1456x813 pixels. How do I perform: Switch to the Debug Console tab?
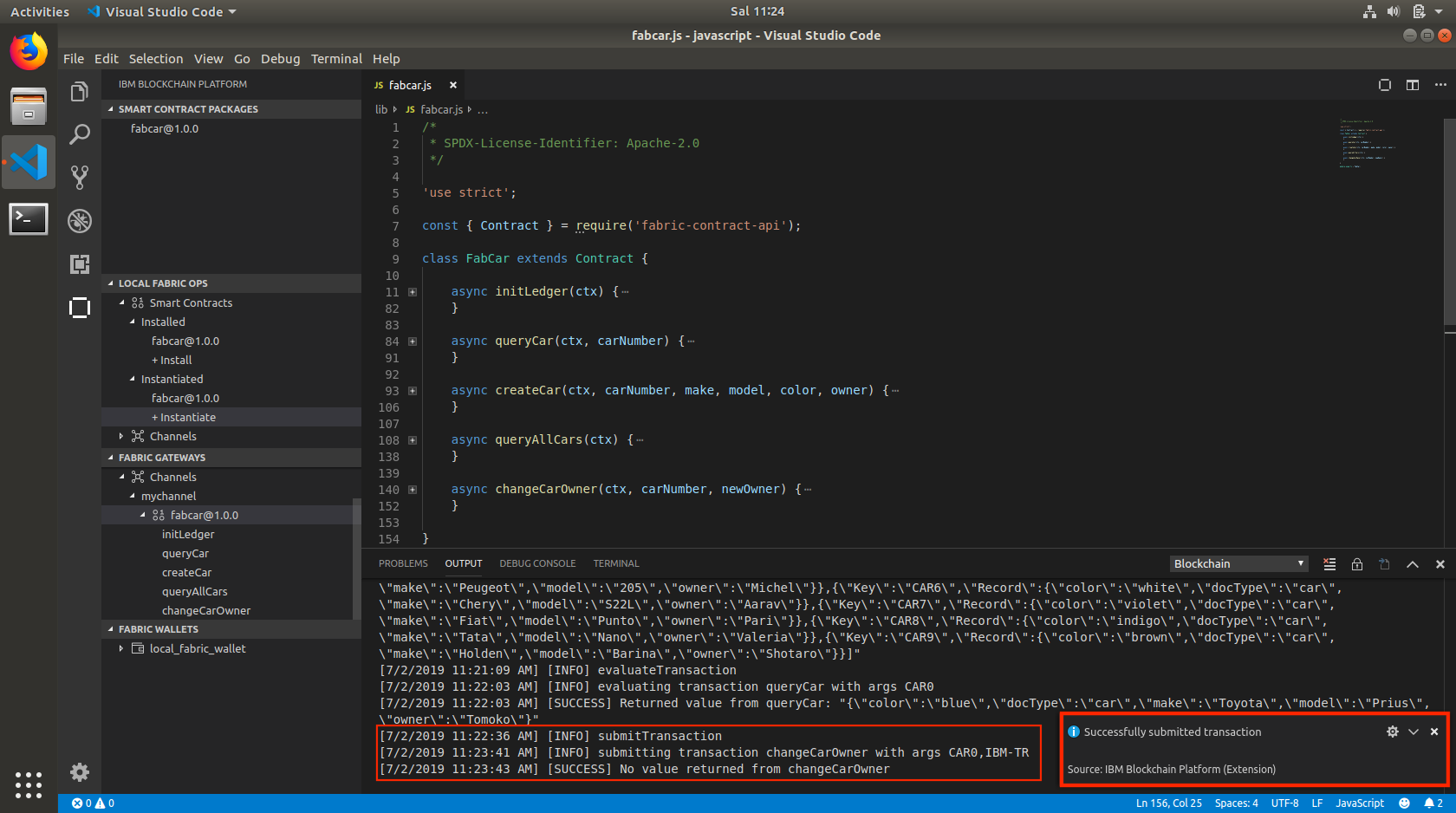point(537,563)
